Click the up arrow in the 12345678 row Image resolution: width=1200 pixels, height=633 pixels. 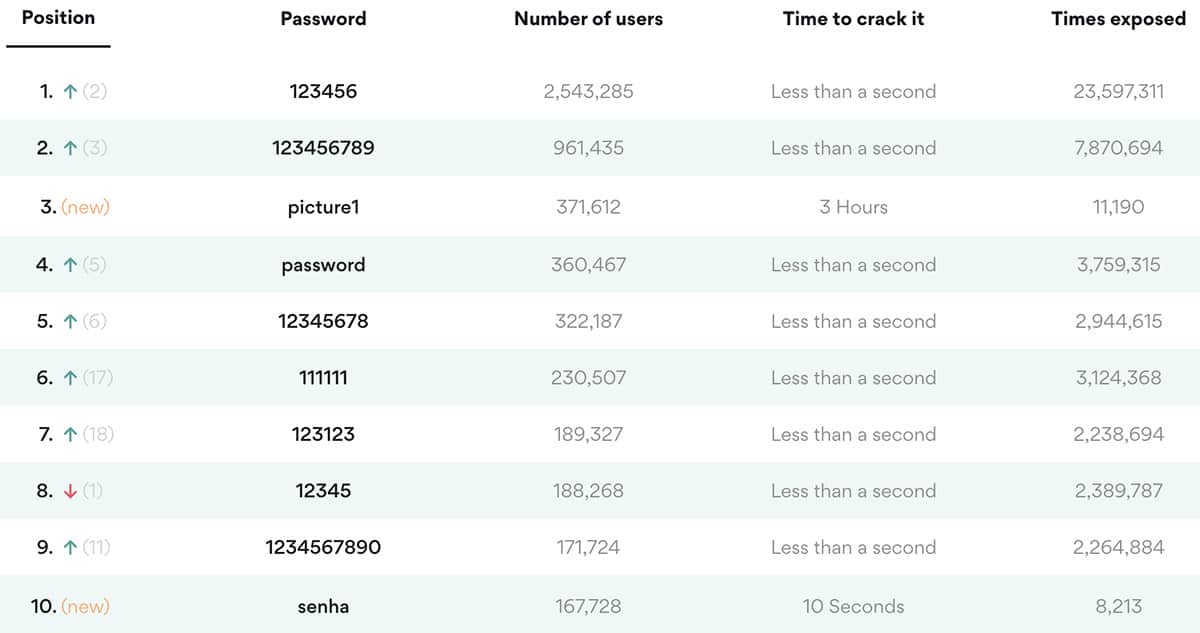69,322
